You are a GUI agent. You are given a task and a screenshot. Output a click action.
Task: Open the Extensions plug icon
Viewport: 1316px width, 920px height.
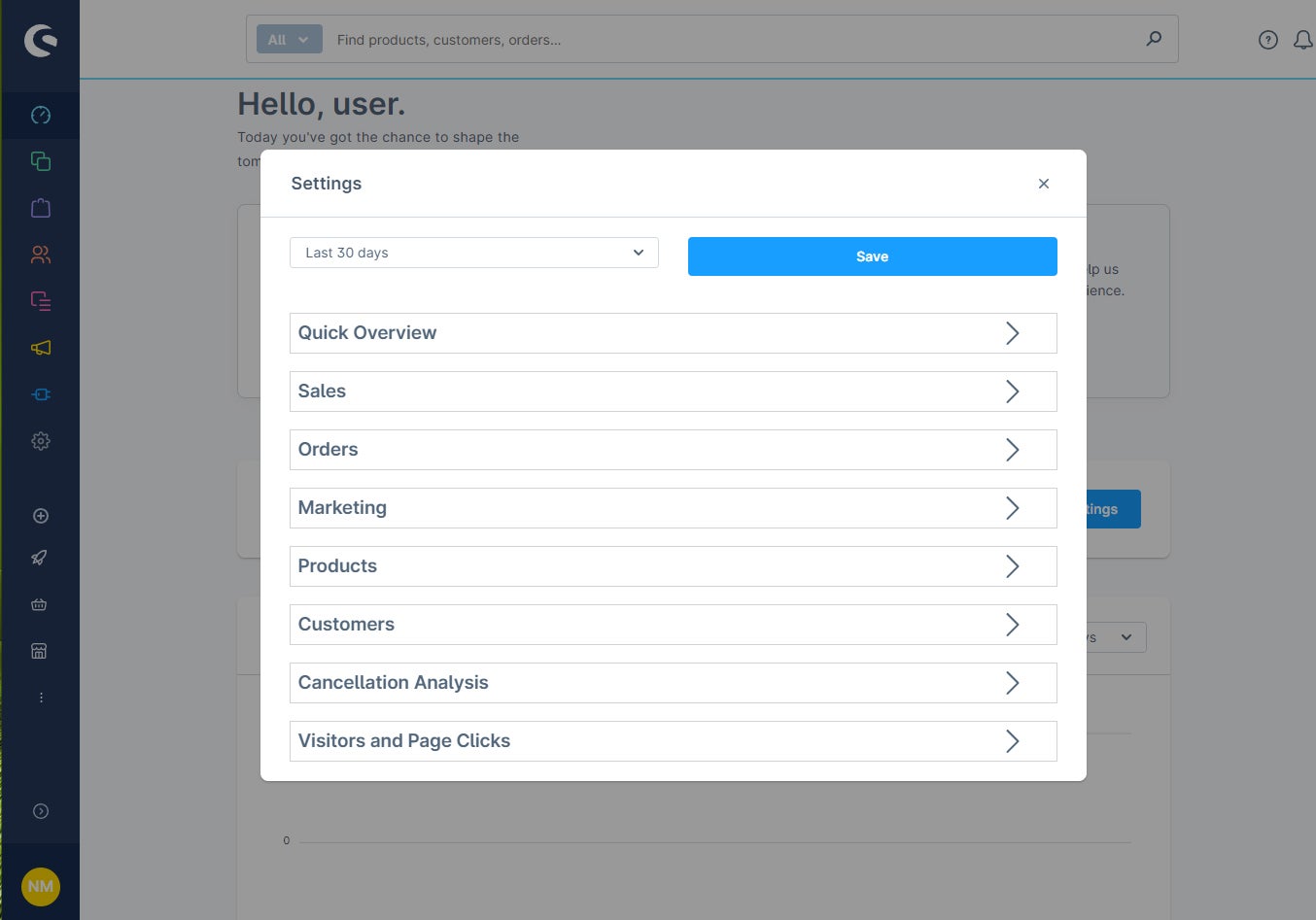tap(41, 394)
